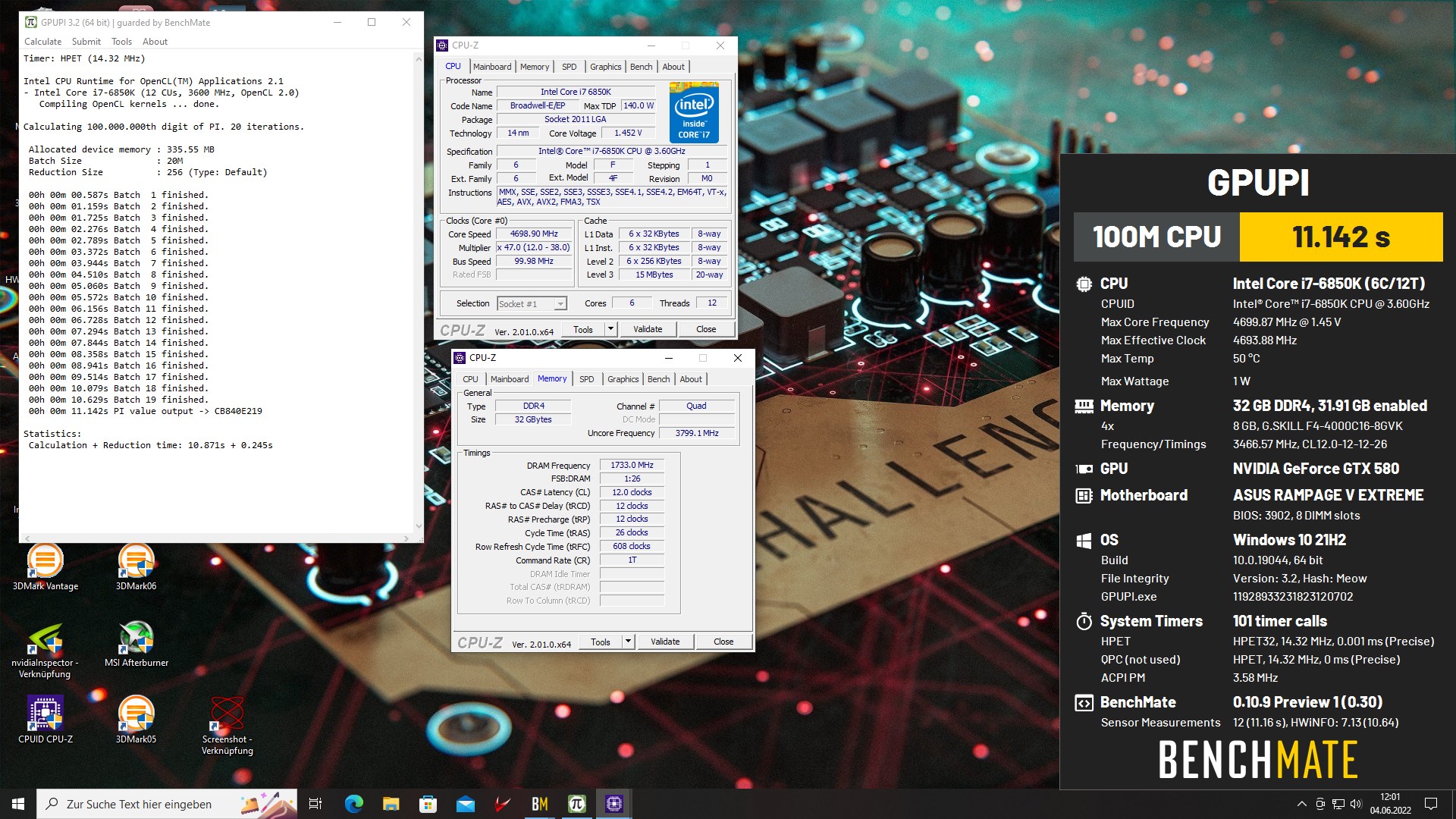1456x819 pixels.
Task: Open the About menu in GPUPI
Action: coord(155,42)
